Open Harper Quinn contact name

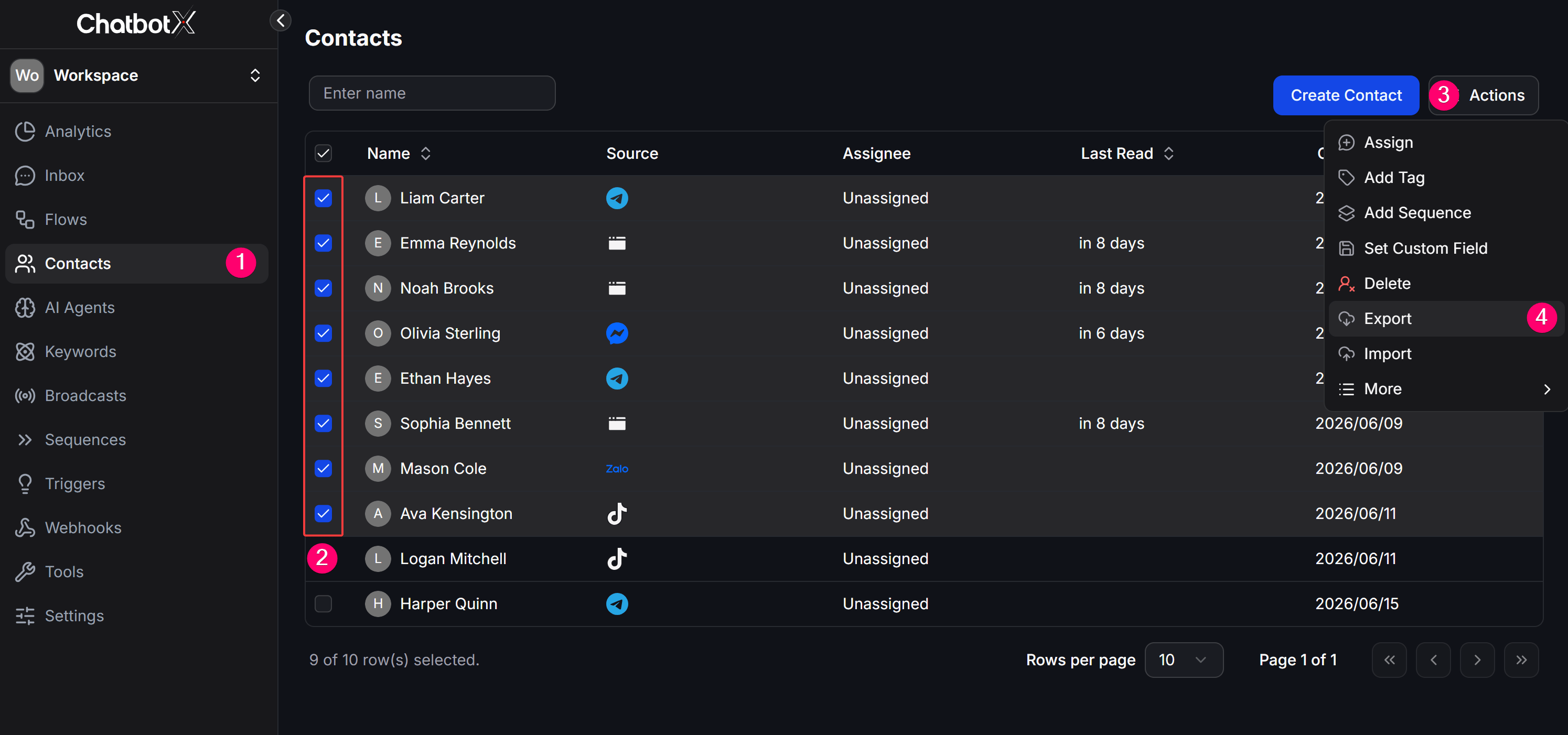click(x=448, y=603)
